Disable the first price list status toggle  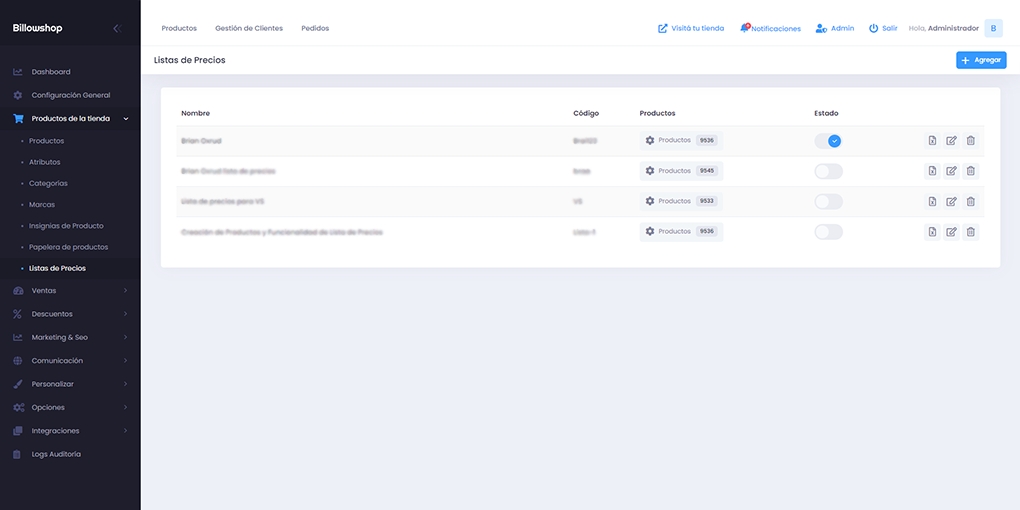click(828, 141)
